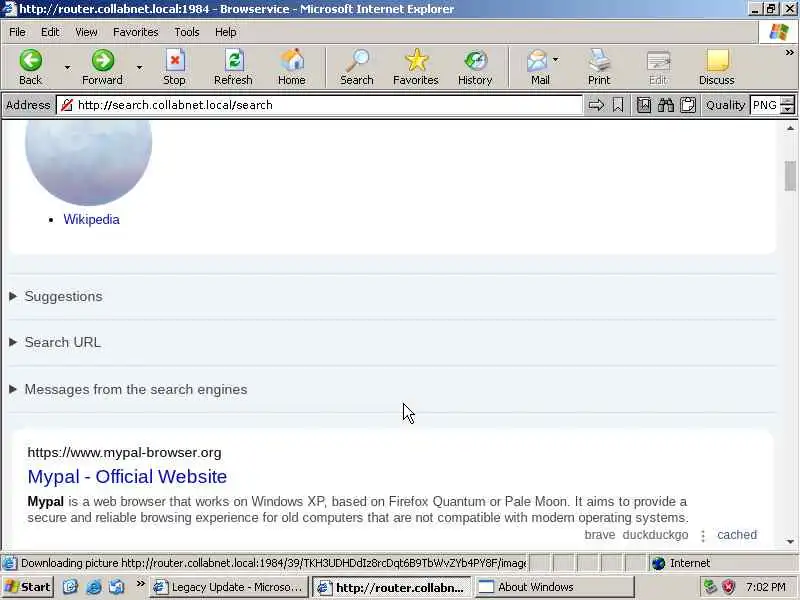
Task: Click the Internet zone globe icon in status bar
Action: 659,563
